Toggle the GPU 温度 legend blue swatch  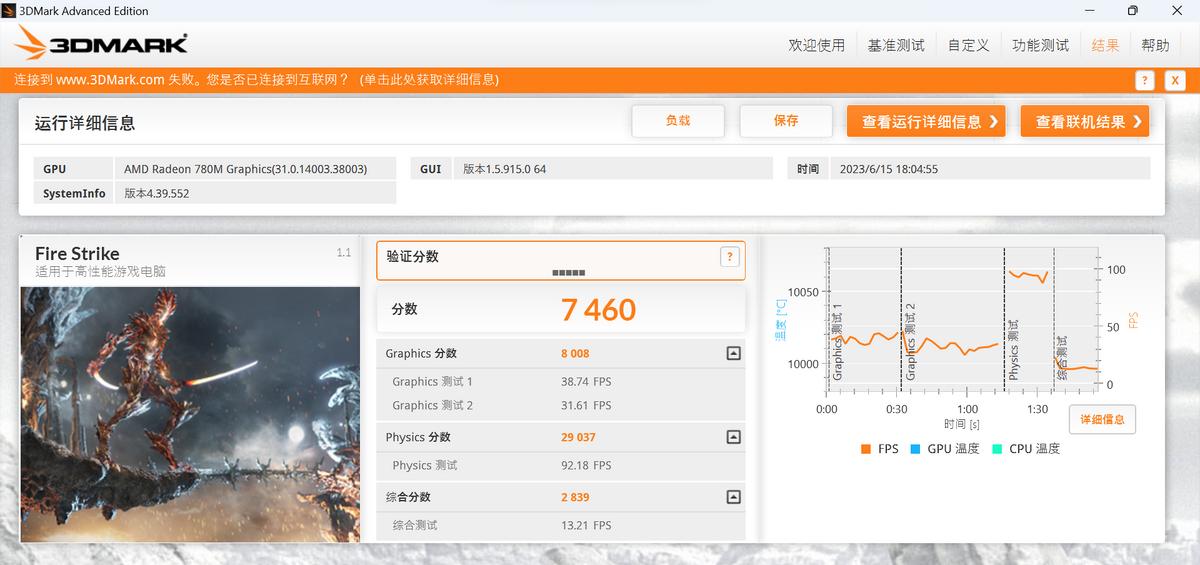(916, 449)
